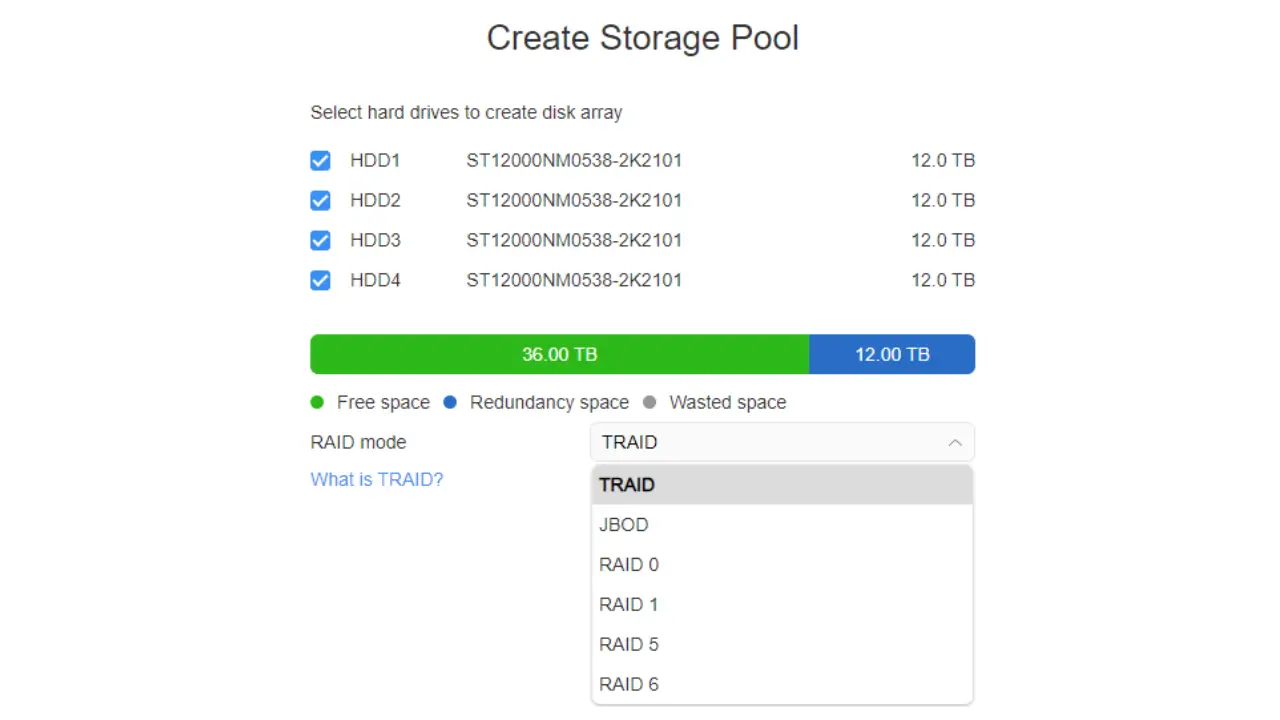Uncheck the HDD2 drive checkbox
This screenshot has width=1280, height=720.
(x=320, y=201)
